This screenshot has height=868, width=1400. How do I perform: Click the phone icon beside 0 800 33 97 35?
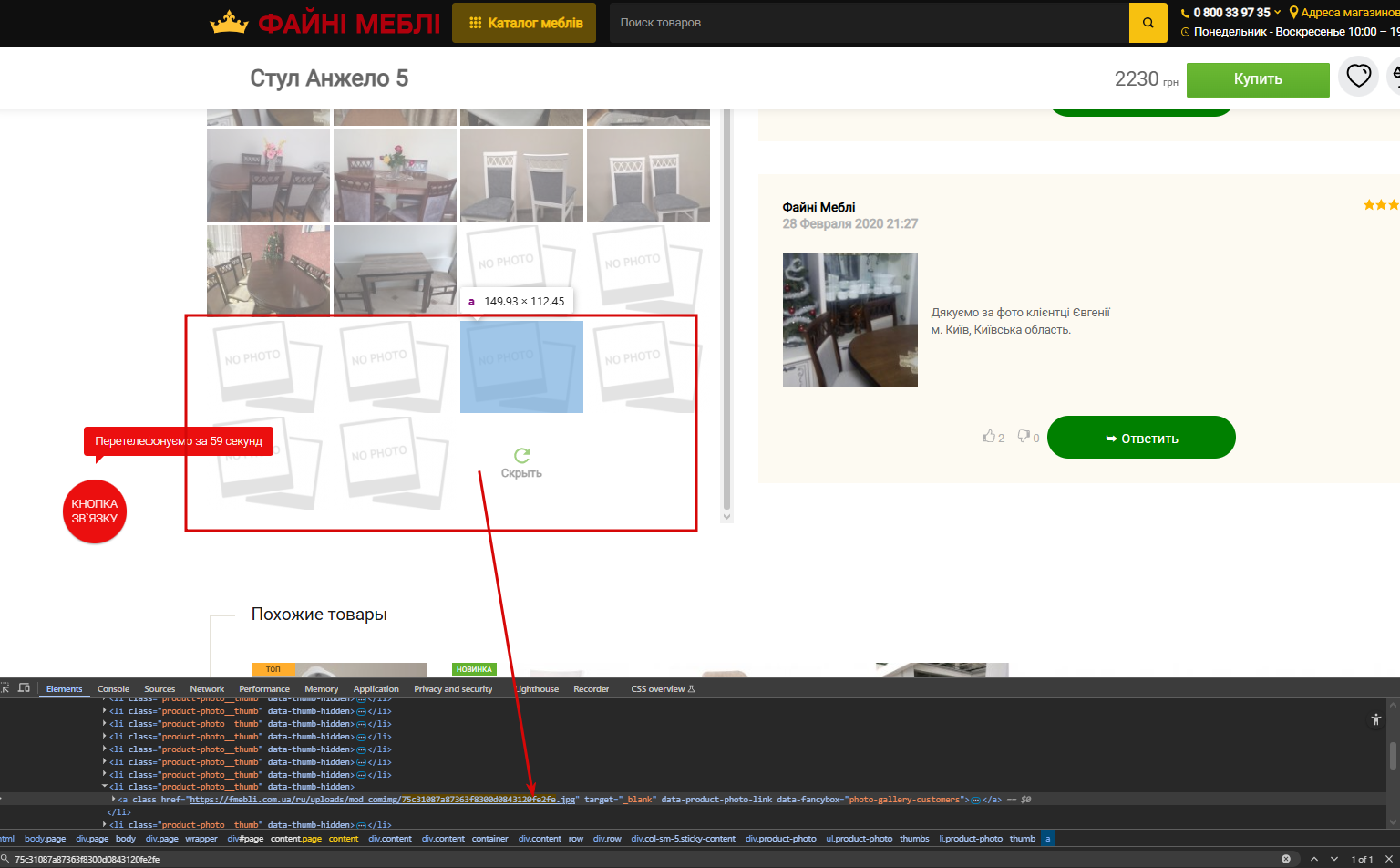pyautogui.click(x=1186, y=13)
